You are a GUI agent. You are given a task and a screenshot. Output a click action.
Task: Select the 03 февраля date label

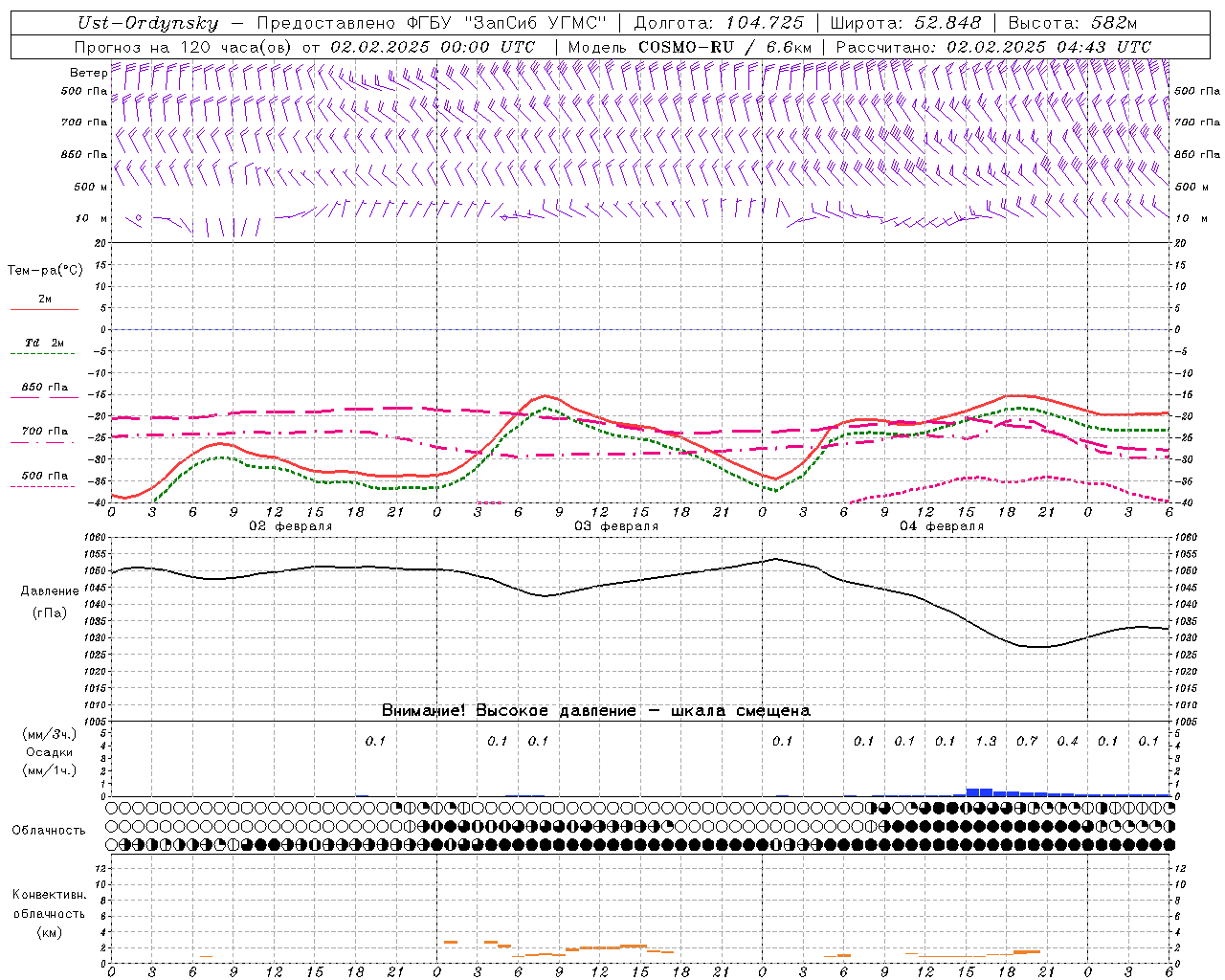[616, 526]
